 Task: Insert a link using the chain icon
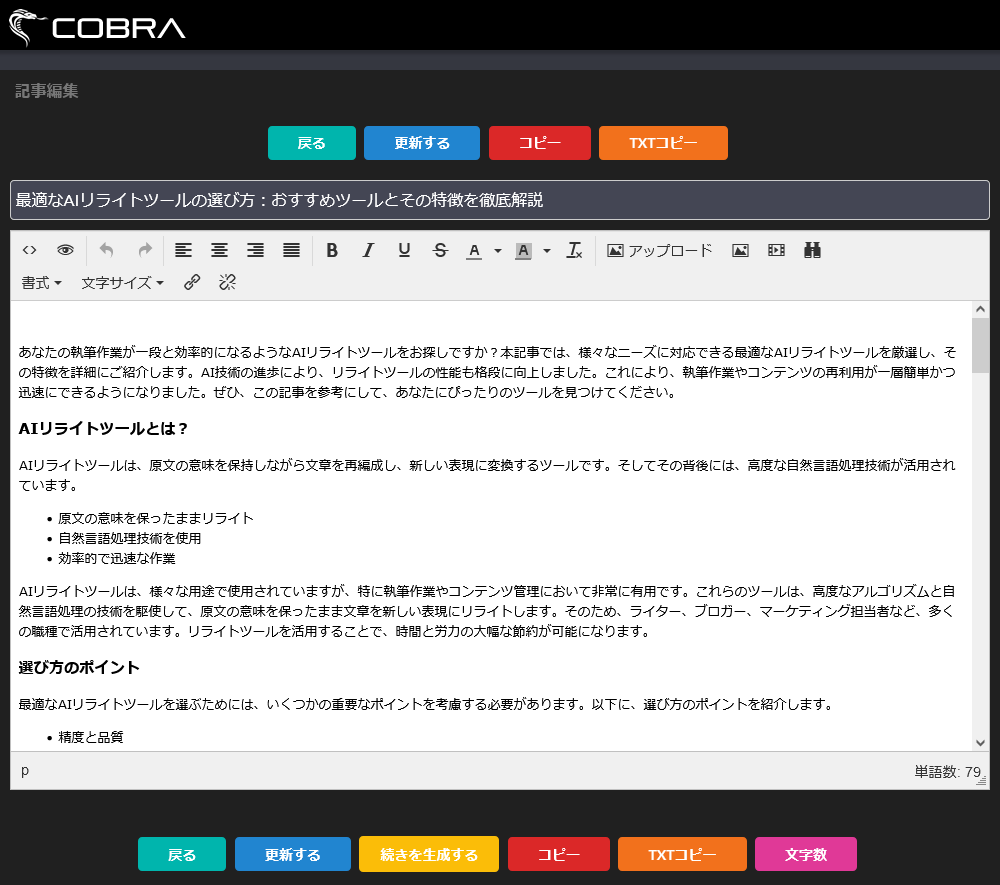click(x=192, y=283)
